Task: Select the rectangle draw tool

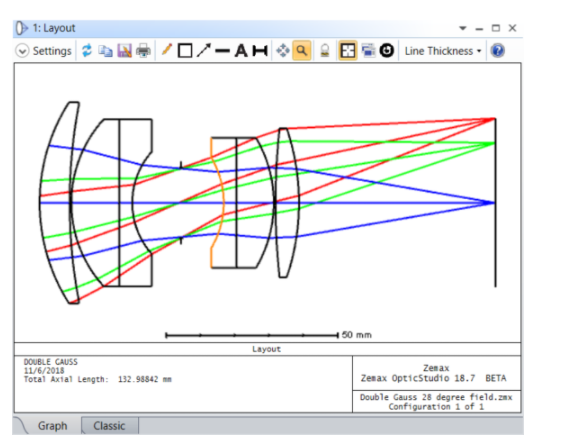Action: [x=185, y=51]
